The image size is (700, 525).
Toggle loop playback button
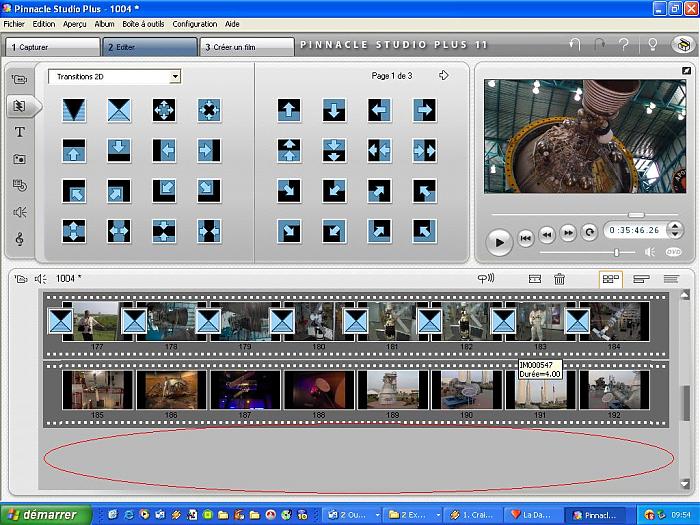[x=589, y=232]
